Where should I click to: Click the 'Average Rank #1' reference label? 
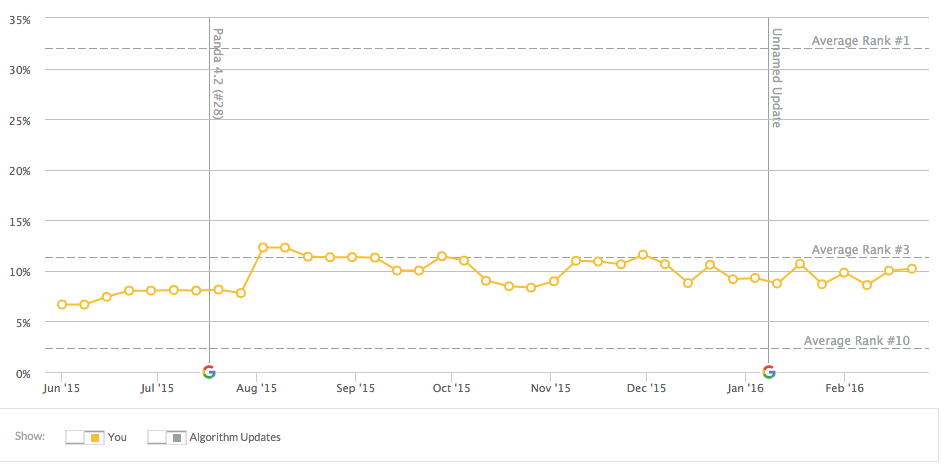coord(860,41)
